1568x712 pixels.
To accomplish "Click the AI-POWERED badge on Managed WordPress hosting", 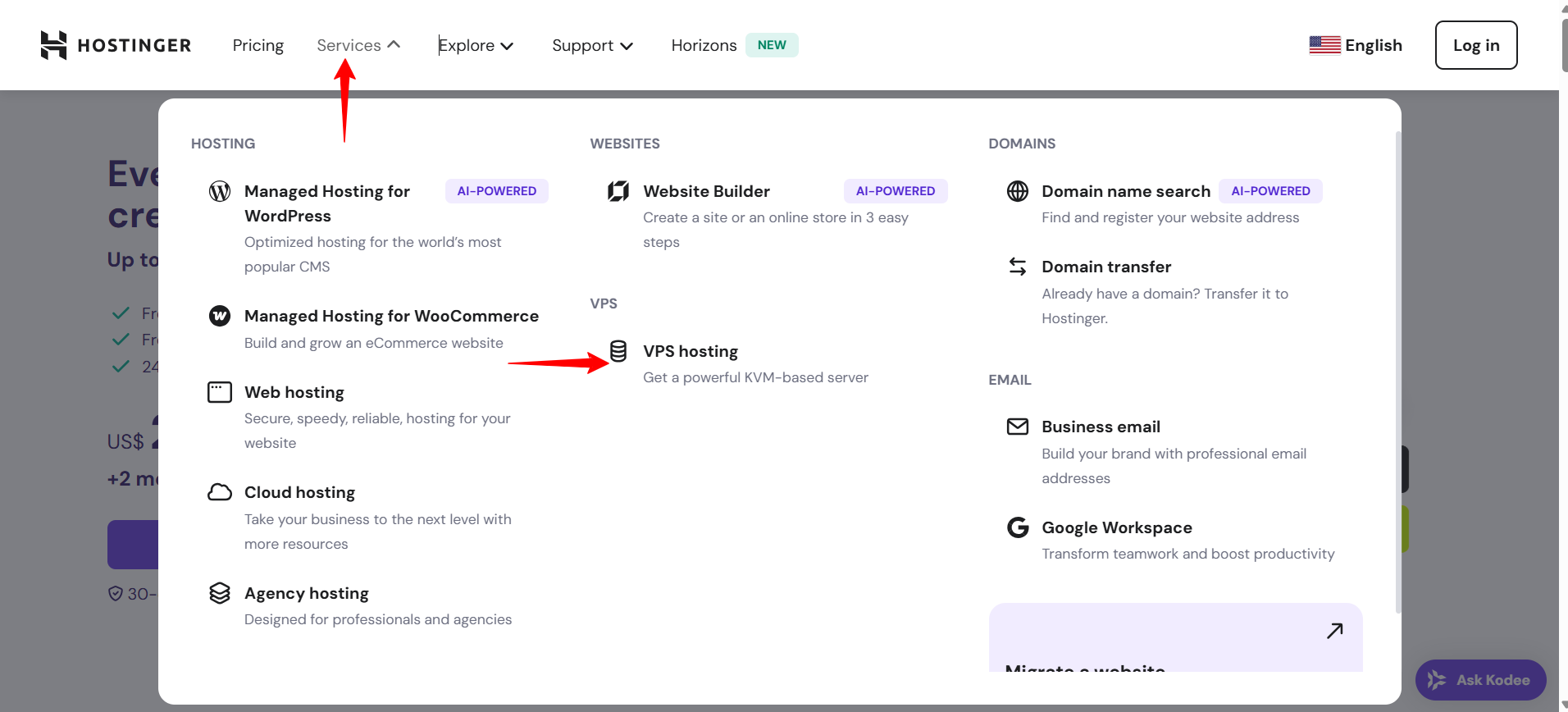I will coord(497,191).
